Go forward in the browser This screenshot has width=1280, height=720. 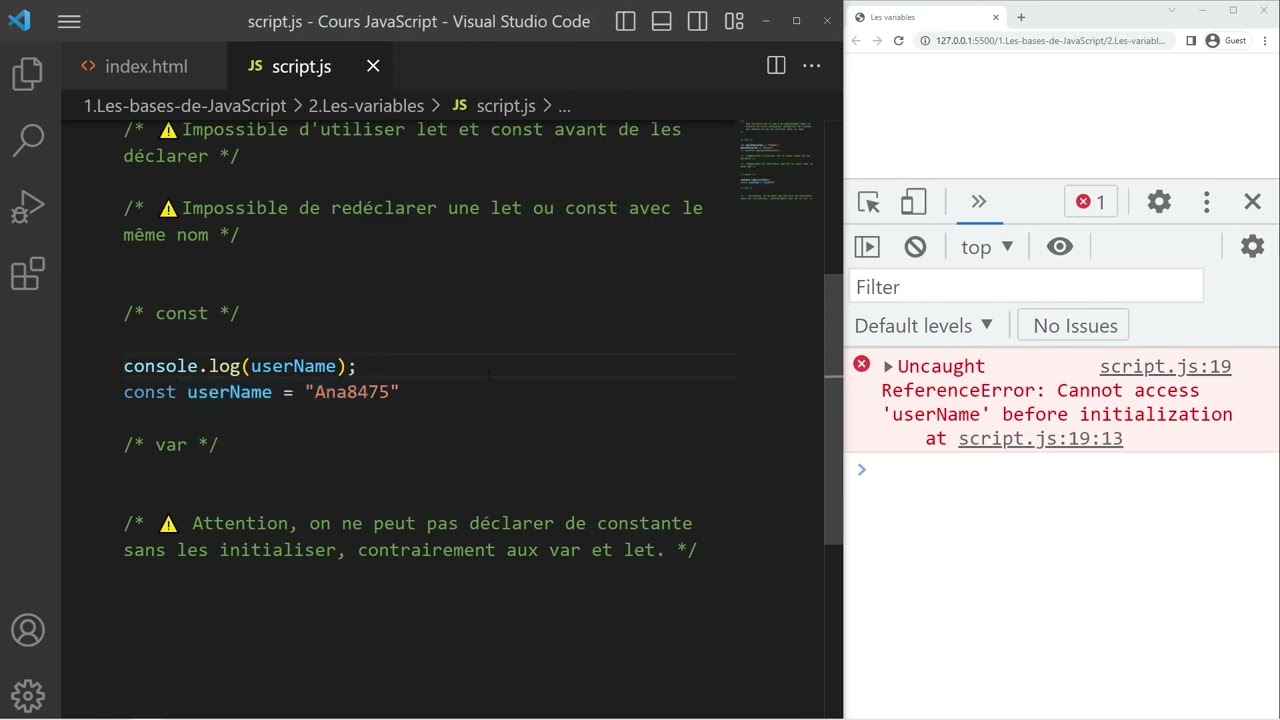click(x=877, y=41)
